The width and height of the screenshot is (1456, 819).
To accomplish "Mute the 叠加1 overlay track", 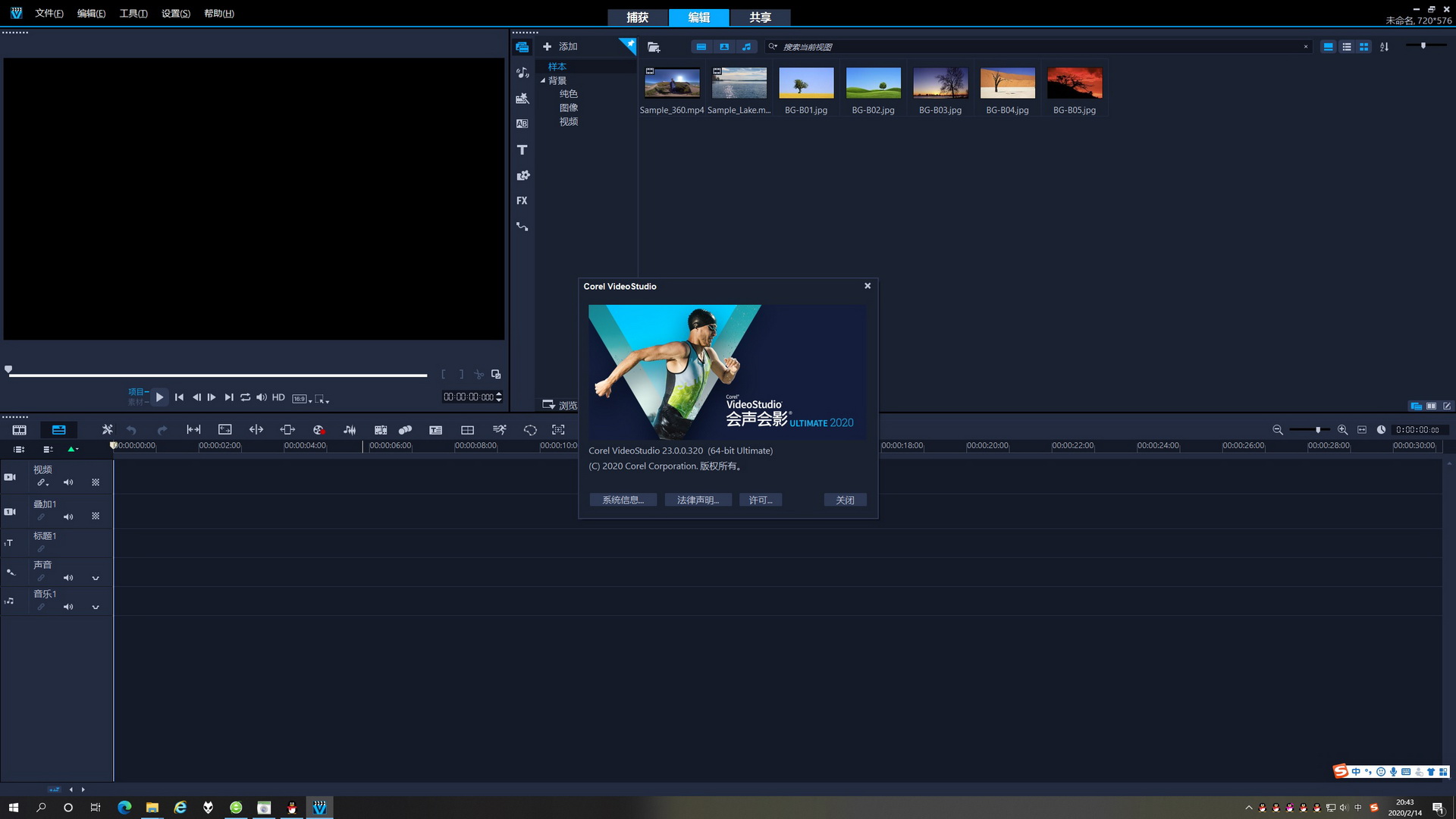I will (68, 516).
